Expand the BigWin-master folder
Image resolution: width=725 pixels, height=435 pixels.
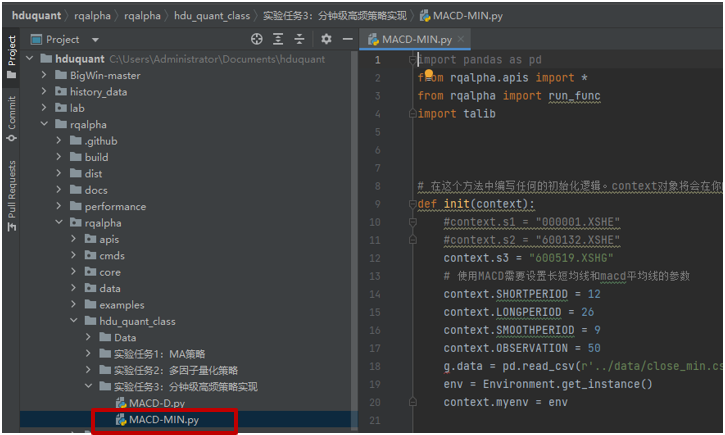coord(44,75)
